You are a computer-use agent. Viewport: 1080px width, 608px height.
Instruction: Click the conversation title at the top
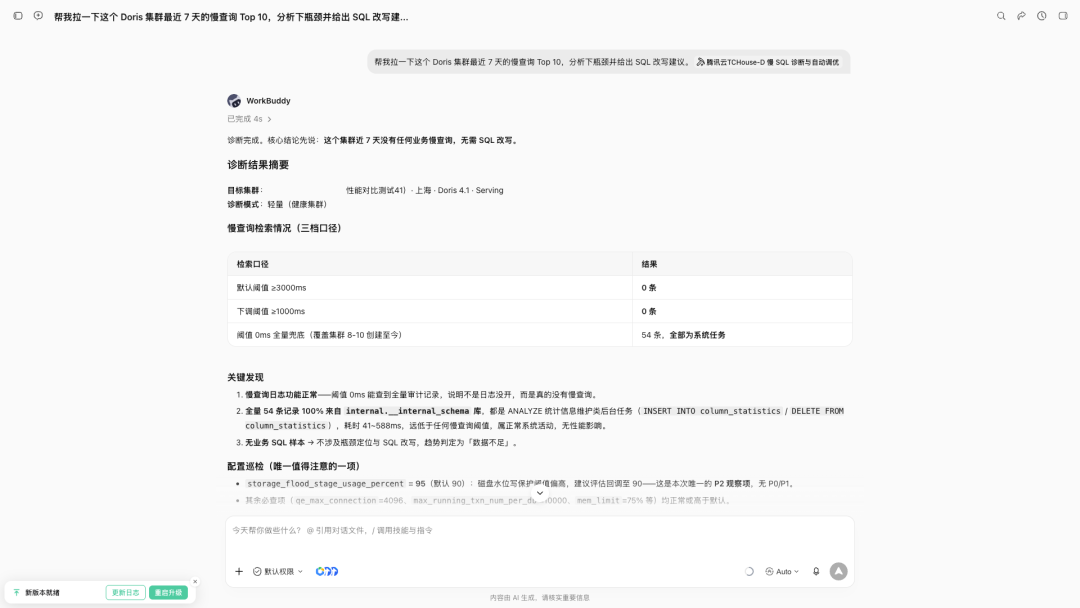[231, 17]
